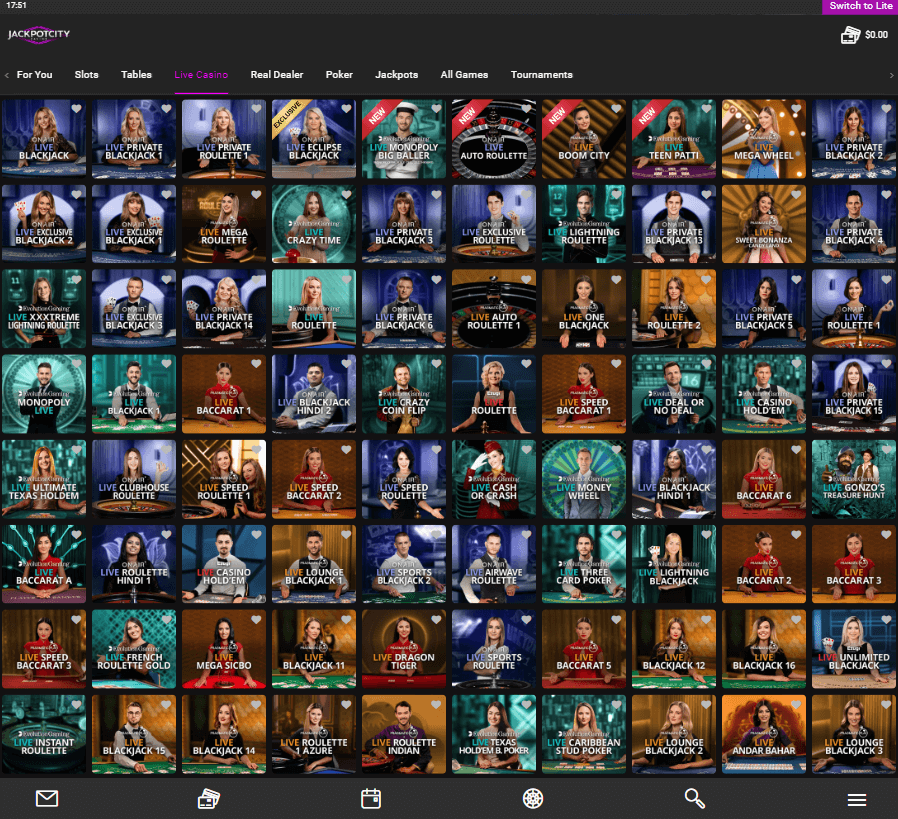898x819 pixels.
Task: Open Live Gonzo's Treasure Hunt tile
Action: coord(854,479)
